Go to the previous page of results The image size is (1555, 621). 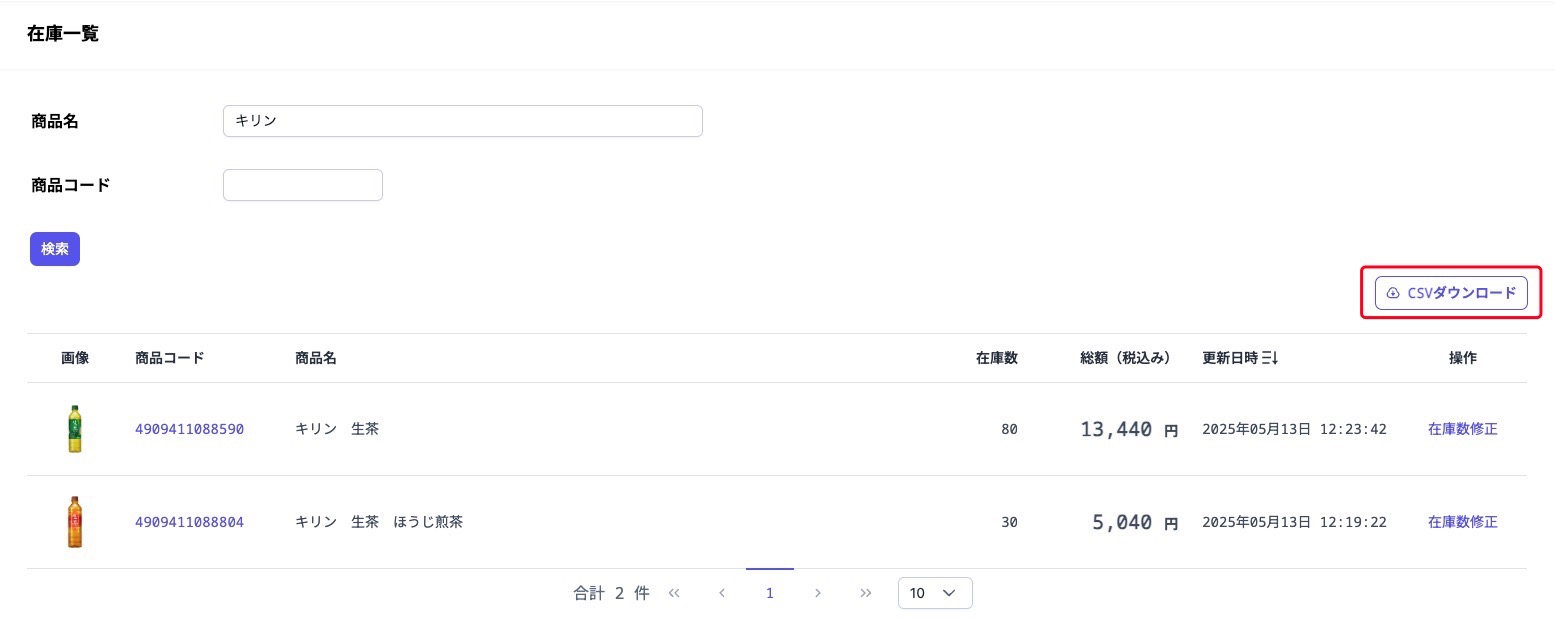click(x=722, y=593)
